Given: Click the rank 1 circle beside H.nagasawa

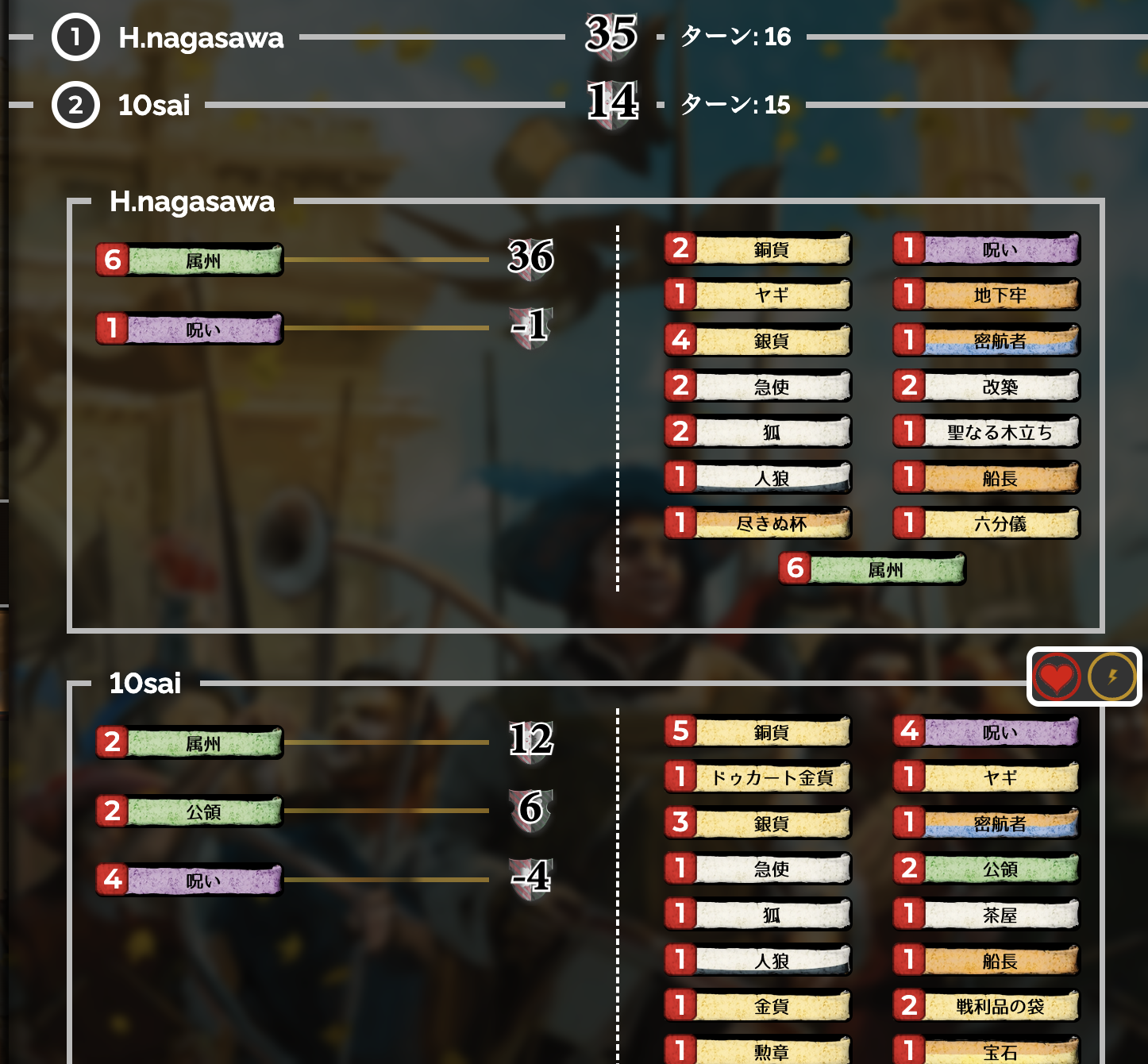Looking at the screenshot, I should pos(75,37).
